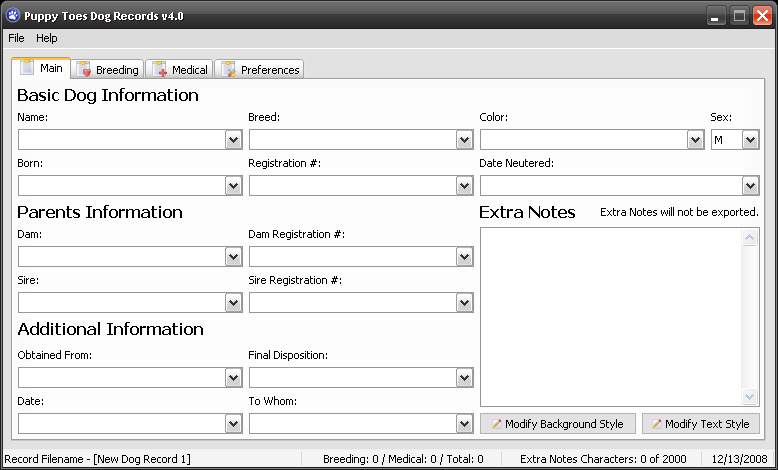This screenshot has height=470, width=778.
Task: Click the Record Filename status bar text
Action: coord(97,459)
